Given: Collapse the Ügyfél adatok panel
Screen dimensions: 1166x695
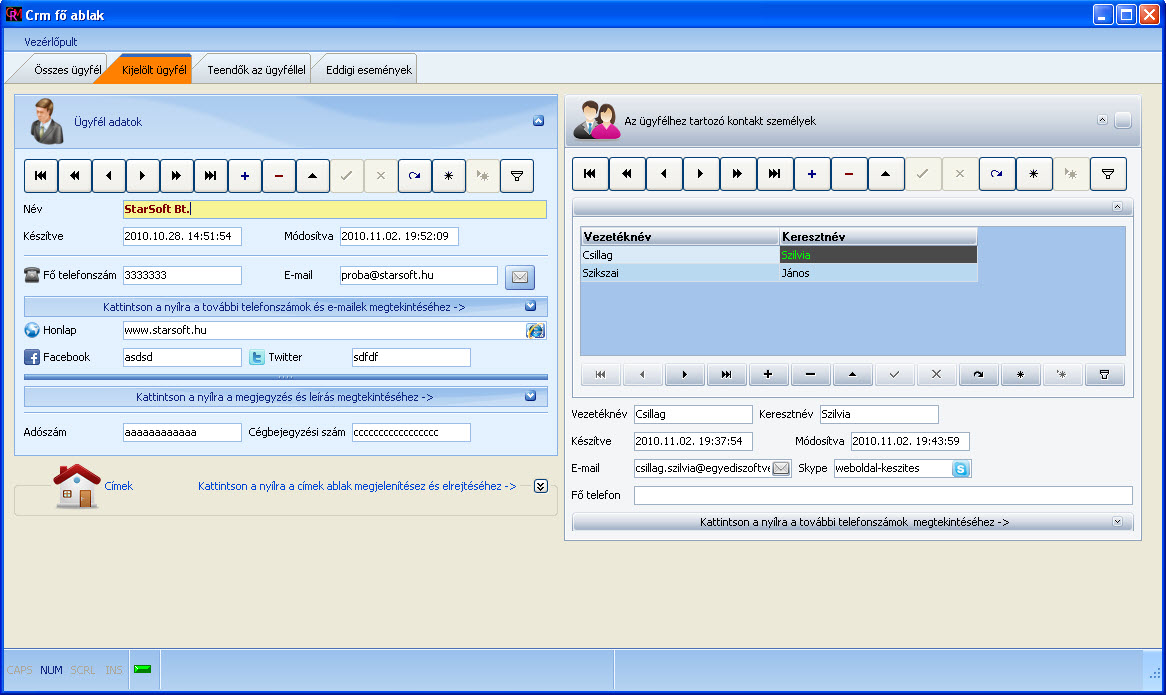Looking at the screenshot, I should (538, 121).
